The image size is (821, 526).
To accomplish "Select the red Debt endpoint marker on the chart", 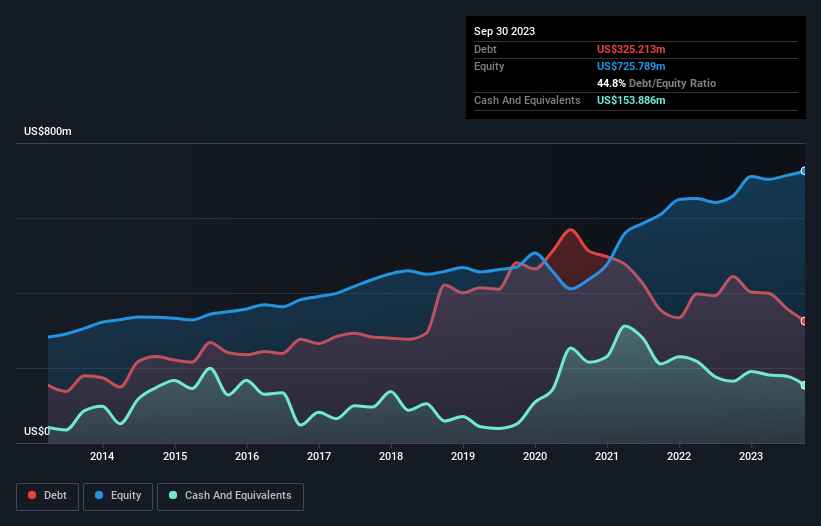I will (804, 321).
